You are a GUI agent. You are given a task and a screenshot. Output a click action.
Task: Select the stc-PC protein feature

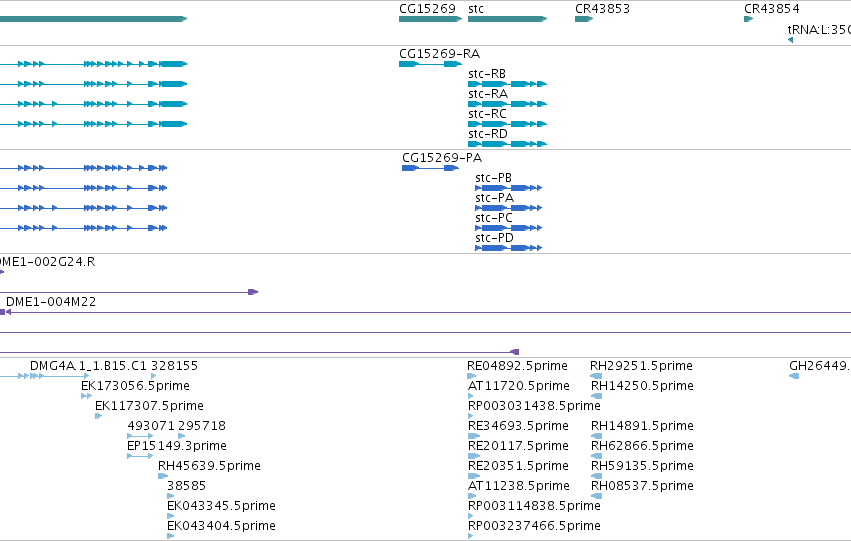pos(509,228)
